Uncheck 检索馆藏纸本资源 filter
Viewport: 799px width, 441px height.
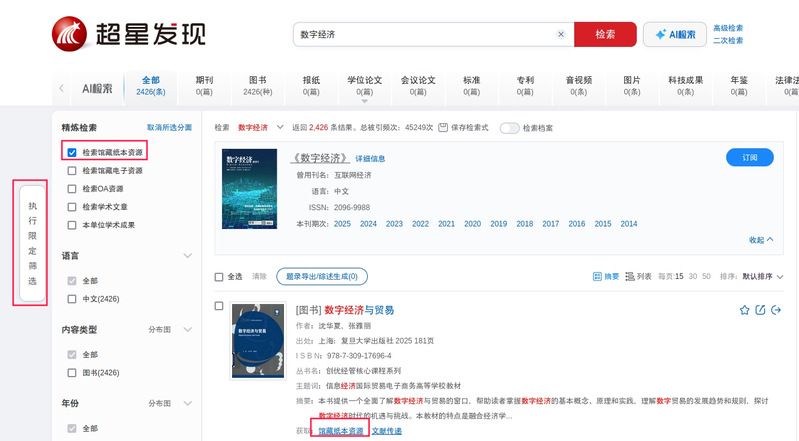coord(72,153)
